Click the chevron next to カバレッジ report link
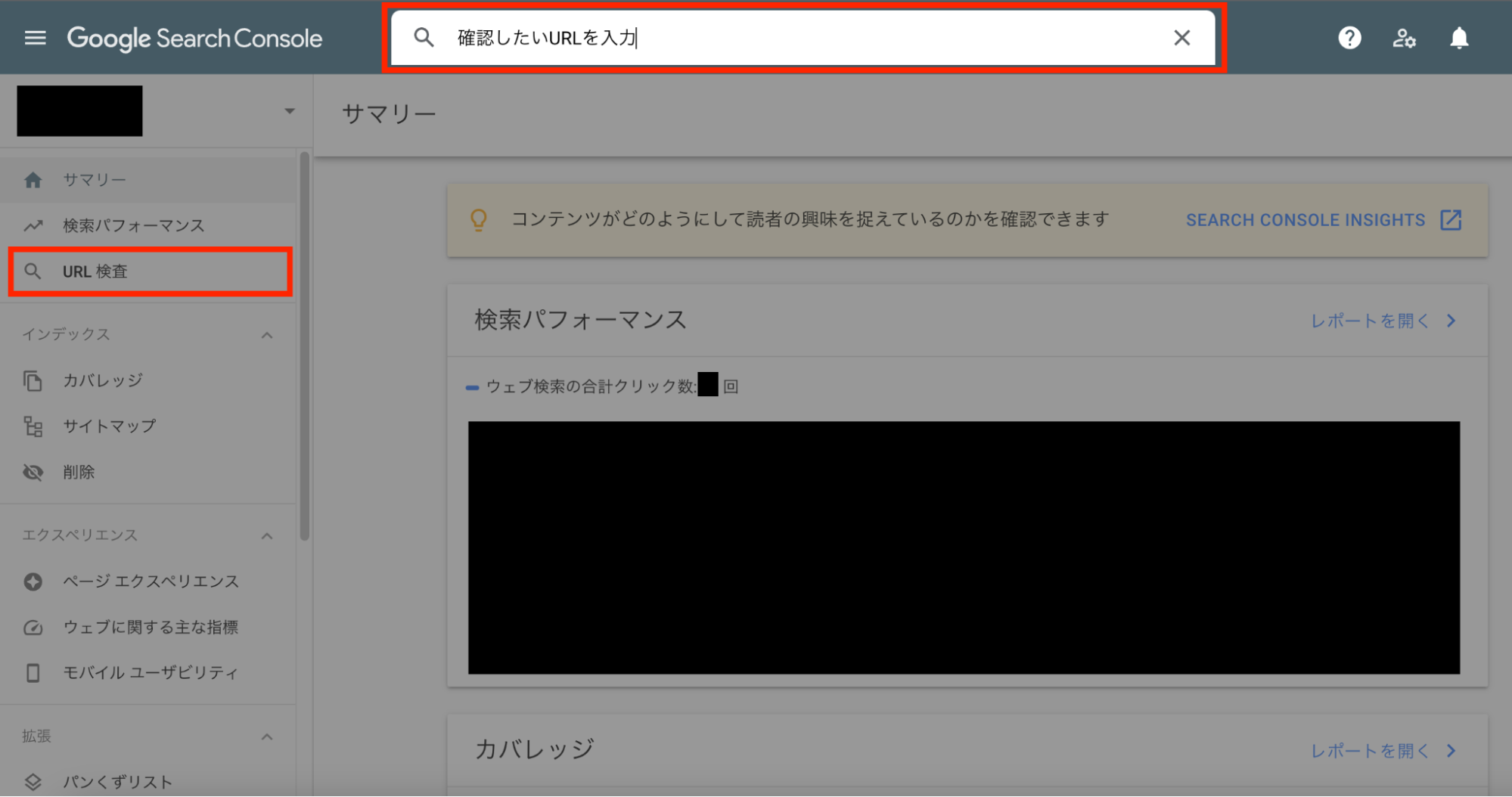Screen dimensions: 1512x797 point(1451,751)
